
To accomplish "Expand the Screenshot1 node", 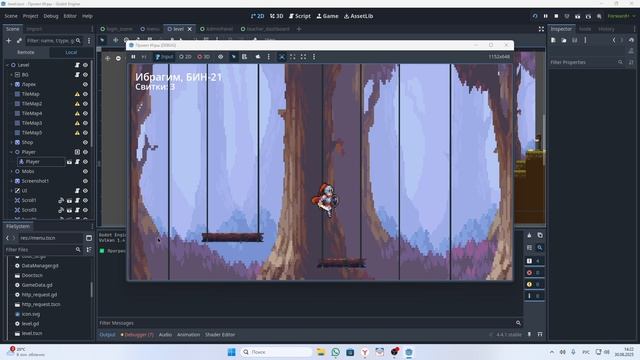I will pyautogui.click(x=11, y=181).
